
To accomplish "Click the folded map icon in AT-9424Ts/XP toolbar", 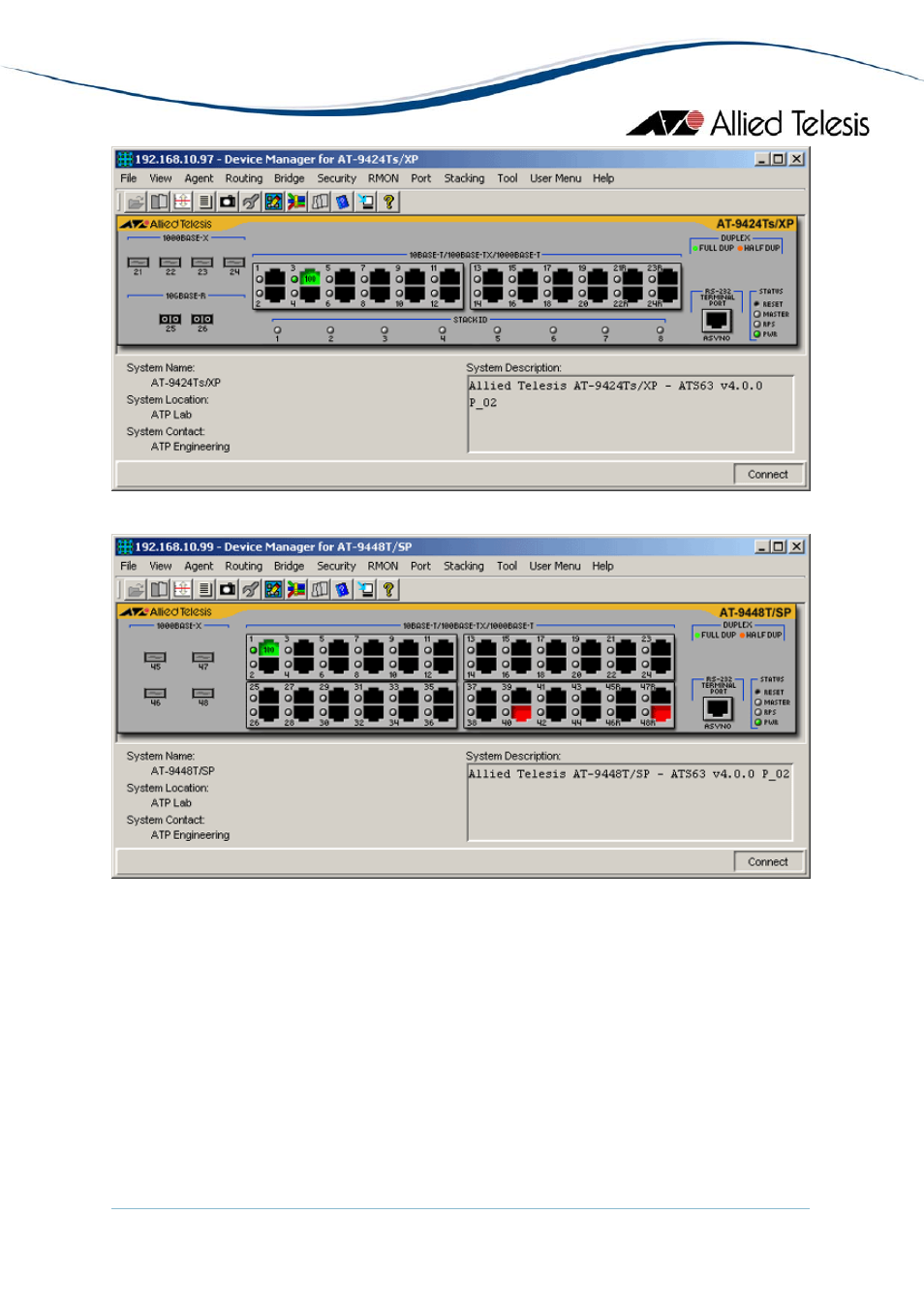I will 320,202.
